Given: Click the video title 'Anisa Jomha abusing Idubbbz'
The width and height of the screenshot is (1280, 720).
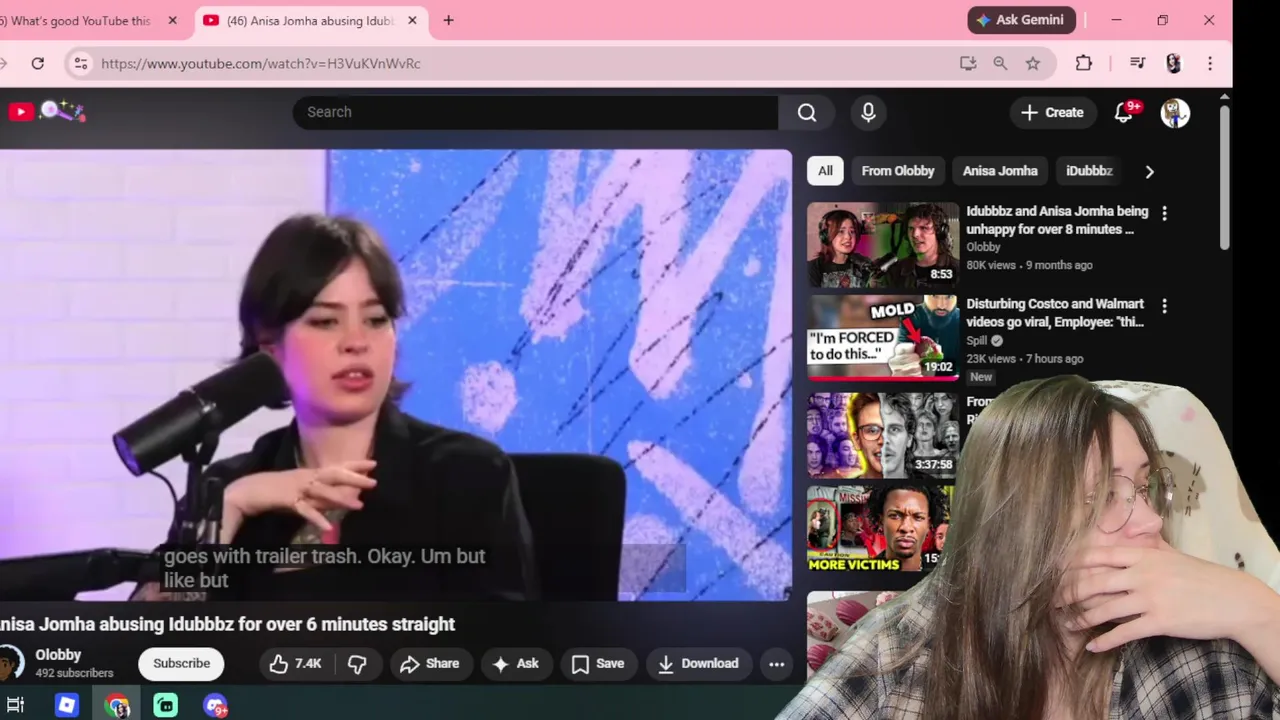Looking at the screenshot, I should pos(228,624).
